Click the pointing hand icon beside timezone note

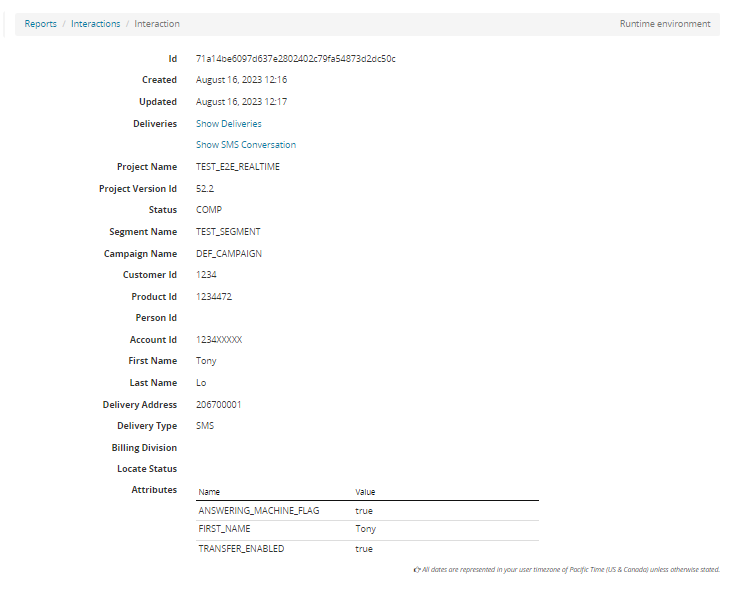416,570
